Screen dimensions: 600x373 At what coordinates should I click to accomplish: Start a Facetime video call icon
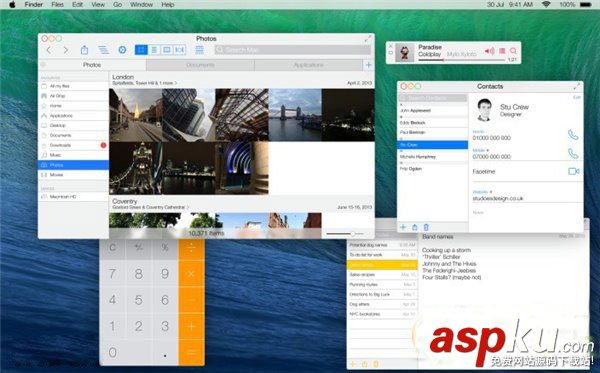coord(573,171)
